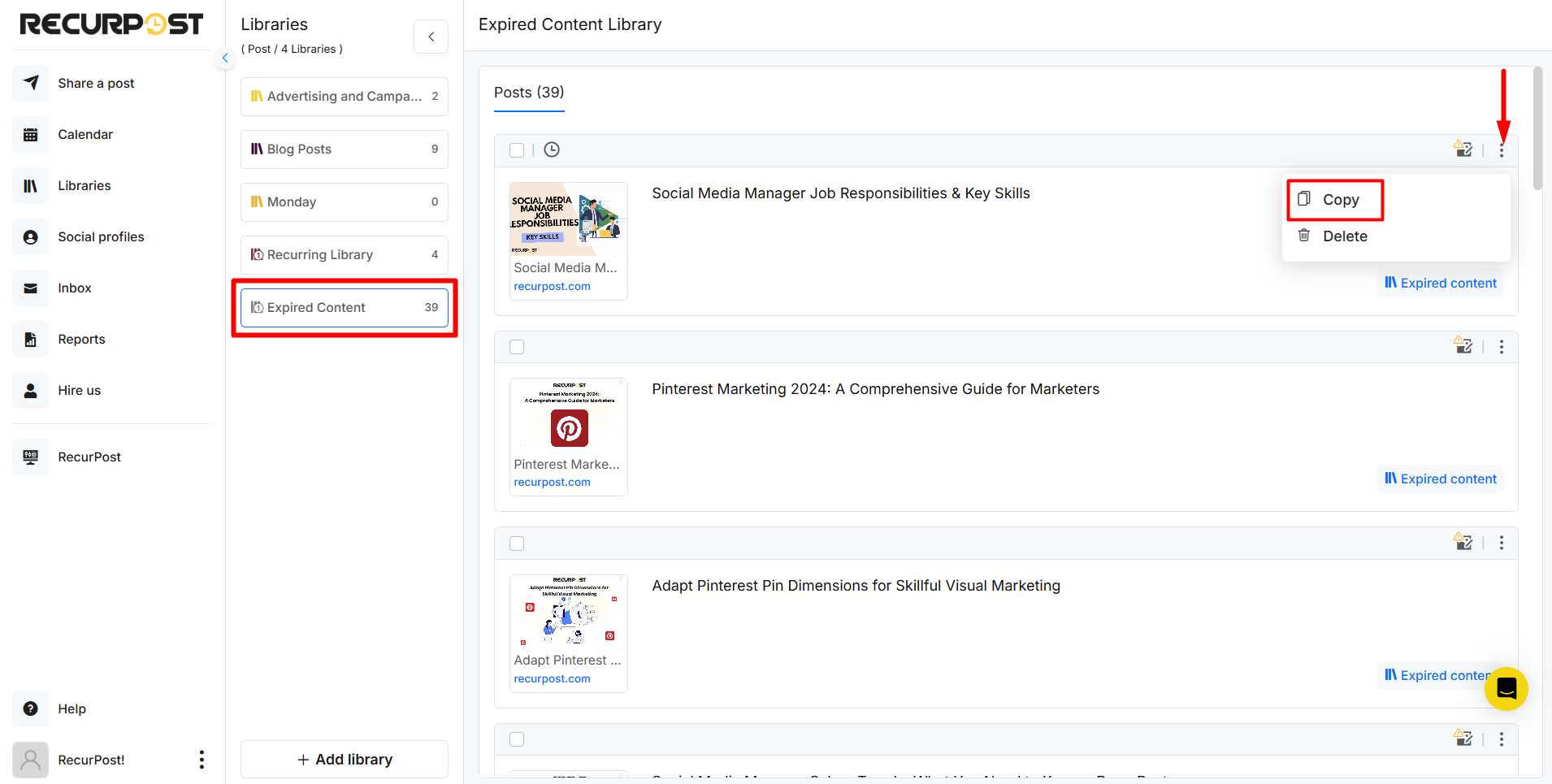The width and height of the screenshot is (1552, 784).
Task: Collapse the Libraries panel with the chevron button
Action: click(x=431, y=37)
